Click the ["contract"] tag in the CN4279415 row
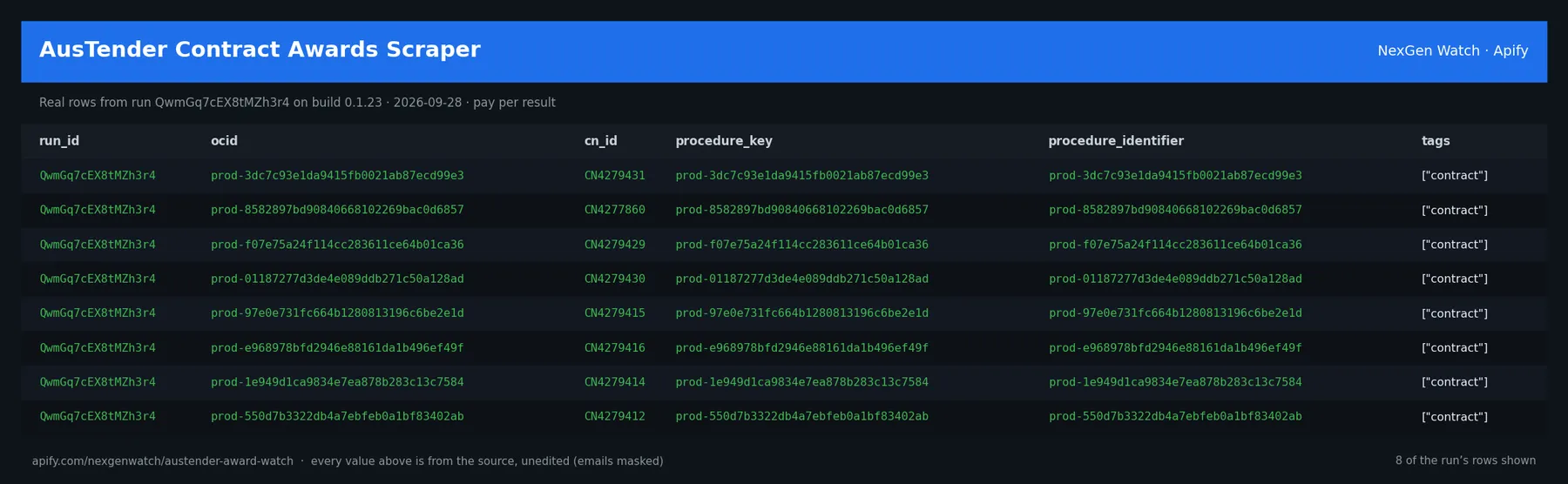Screen dimensions: 1568x484 pyautogui.click(x=1455, y=313)
